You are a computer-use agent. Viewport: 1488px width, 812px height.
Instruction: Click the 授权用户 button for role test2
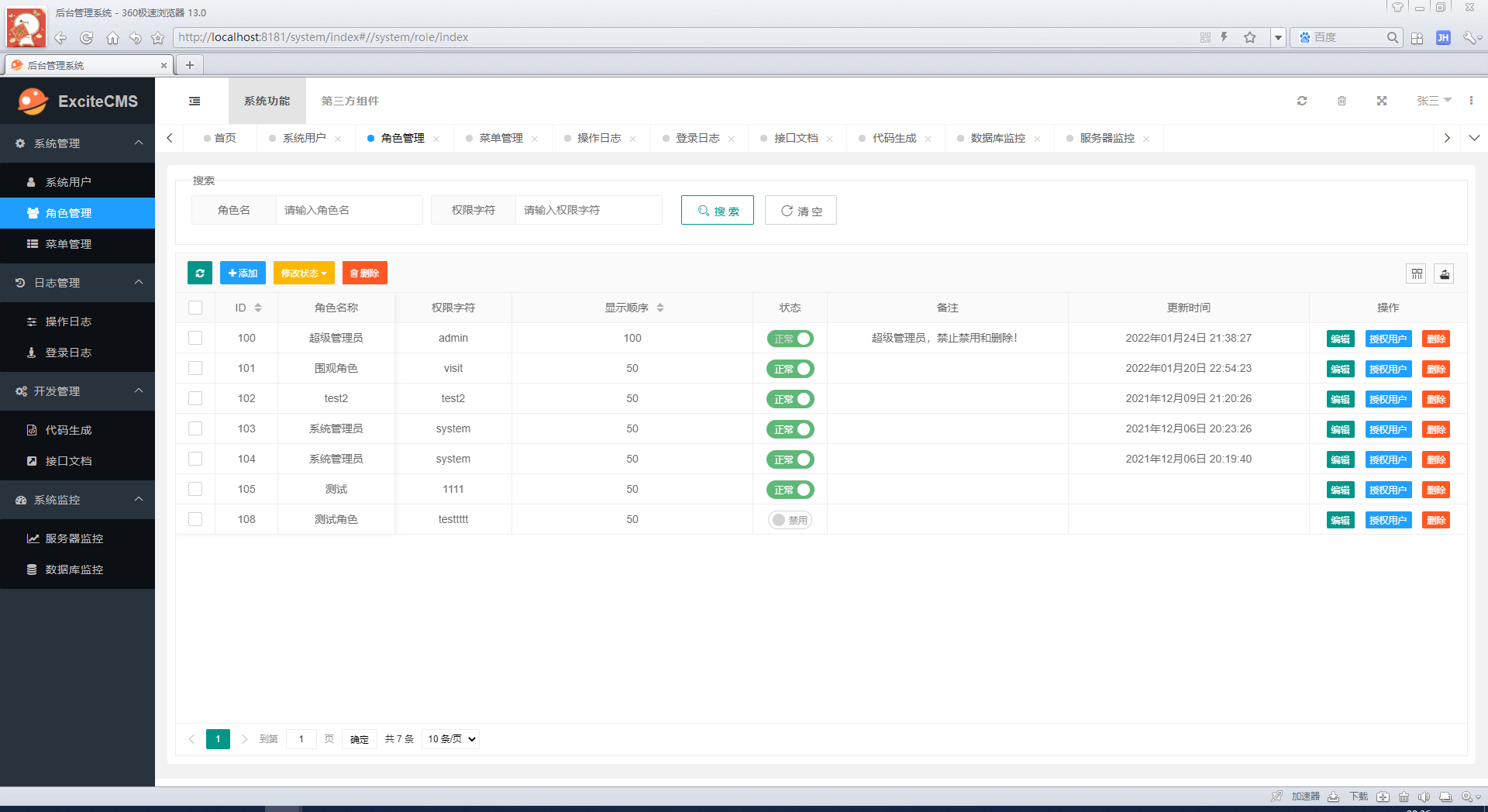[1388, 399]
